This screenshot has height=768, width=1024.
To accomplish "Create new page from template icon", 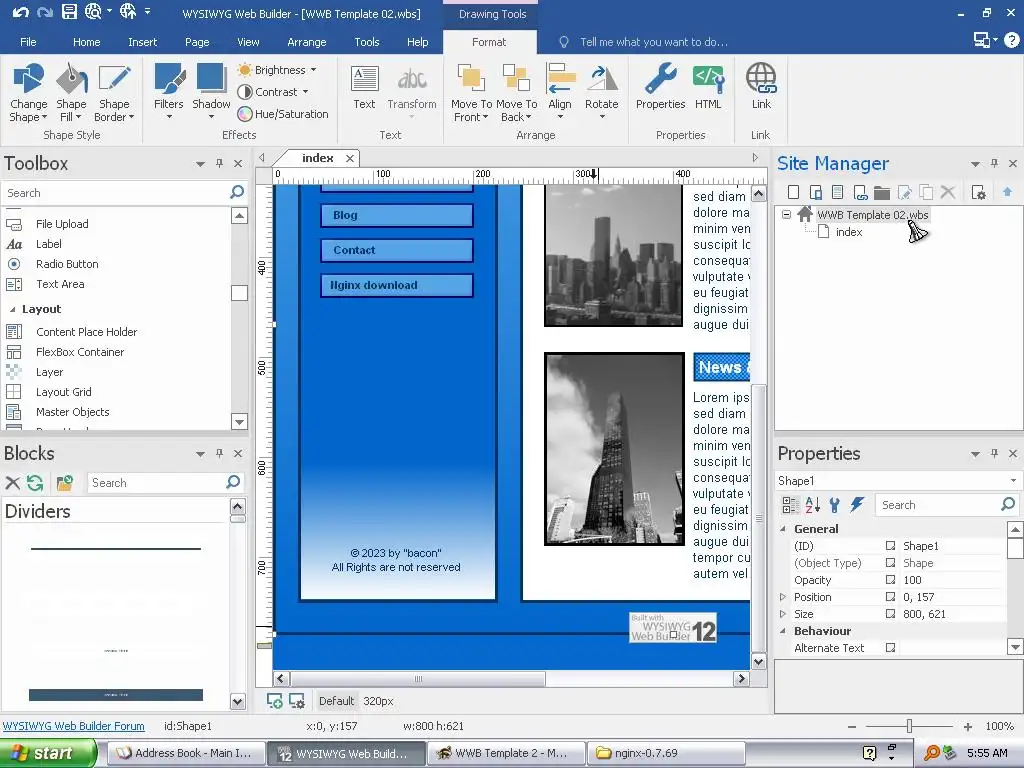I will 837,192.
